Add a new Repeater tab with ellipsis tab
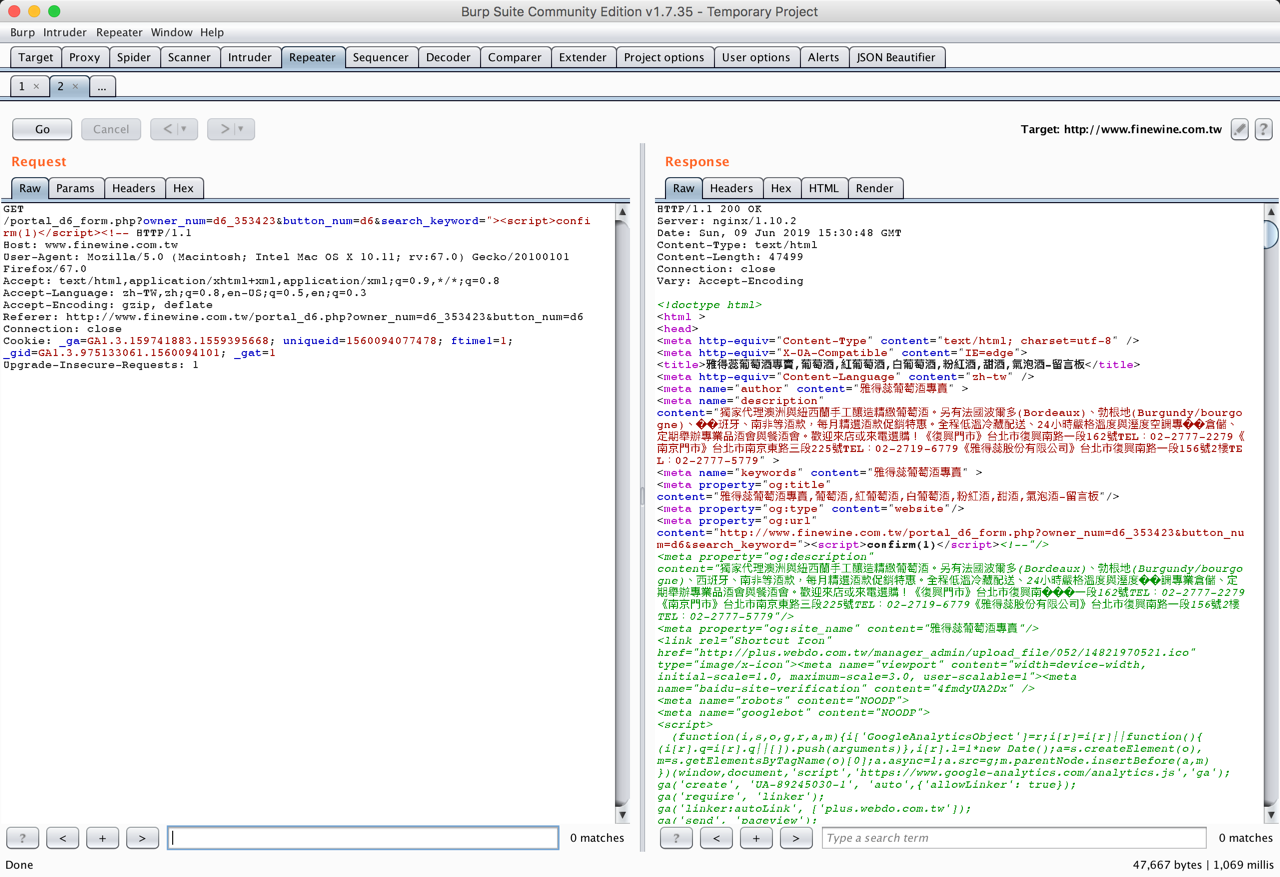The height and width of the screenshot is (877, 1280). coord(102,87)
